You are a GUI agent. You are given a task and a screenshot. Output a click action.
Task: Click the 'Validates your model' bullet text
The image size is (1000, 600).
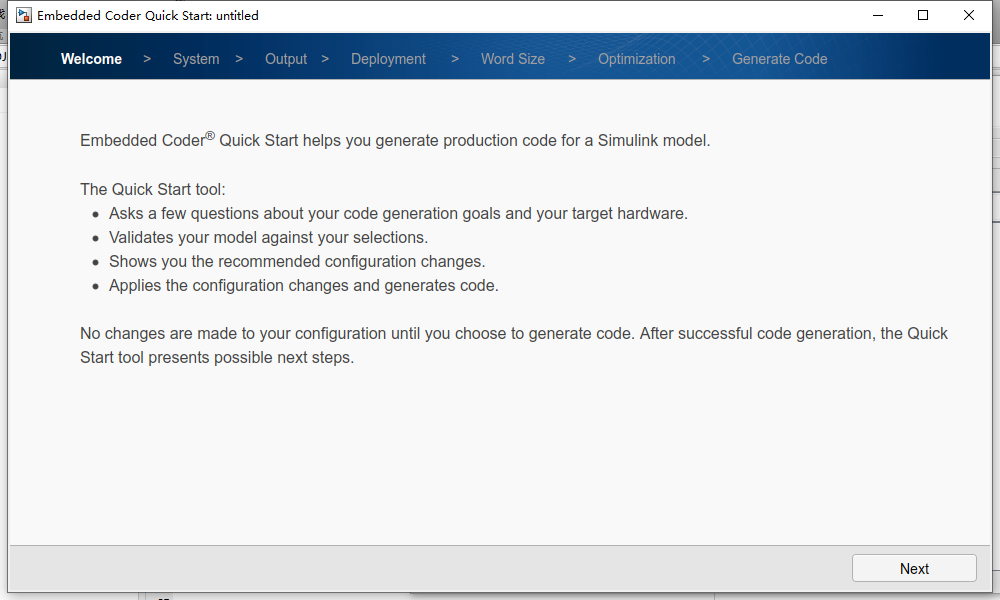click(x=268, y=237)
